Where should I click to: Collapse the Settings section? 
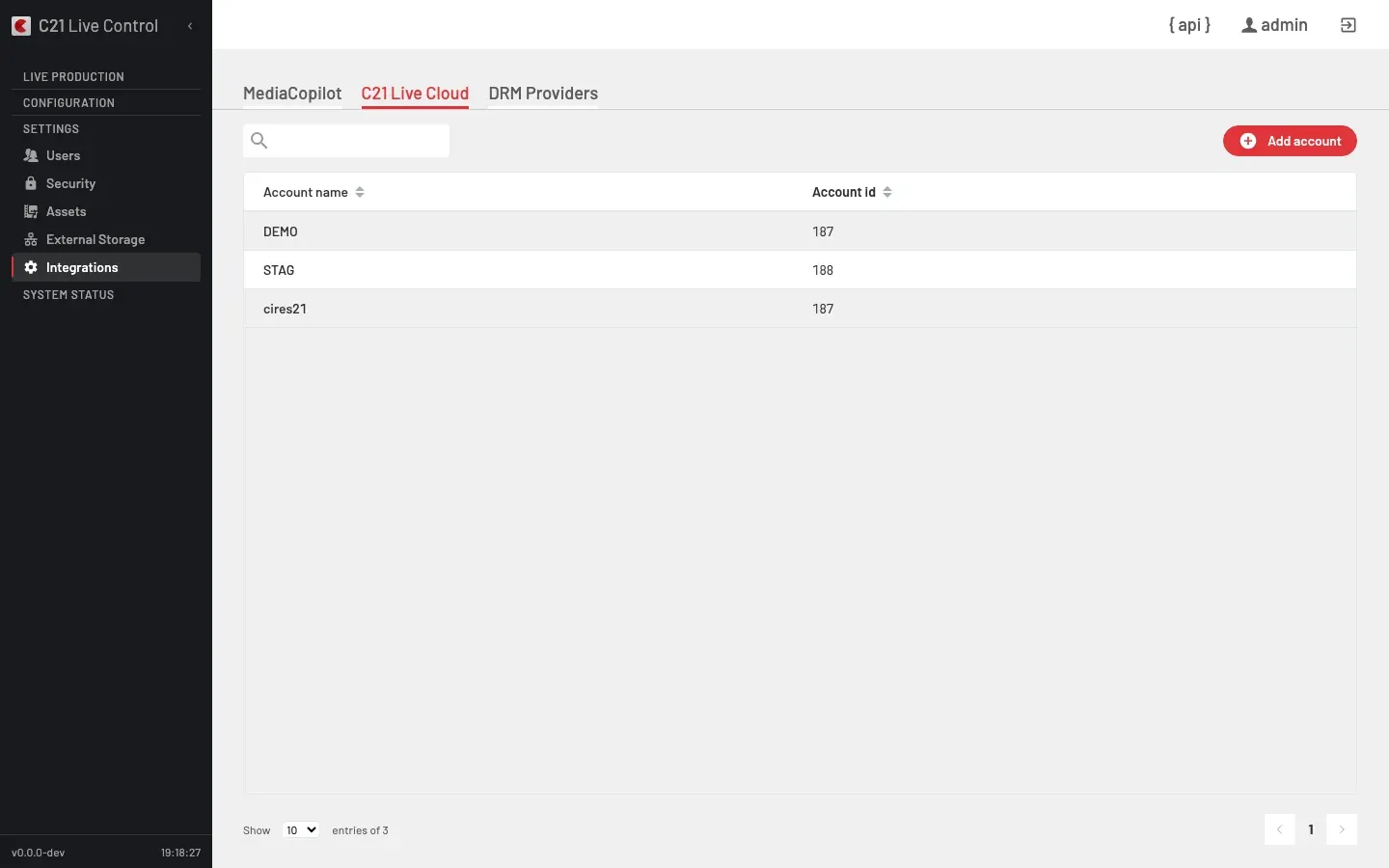point(51,129)
